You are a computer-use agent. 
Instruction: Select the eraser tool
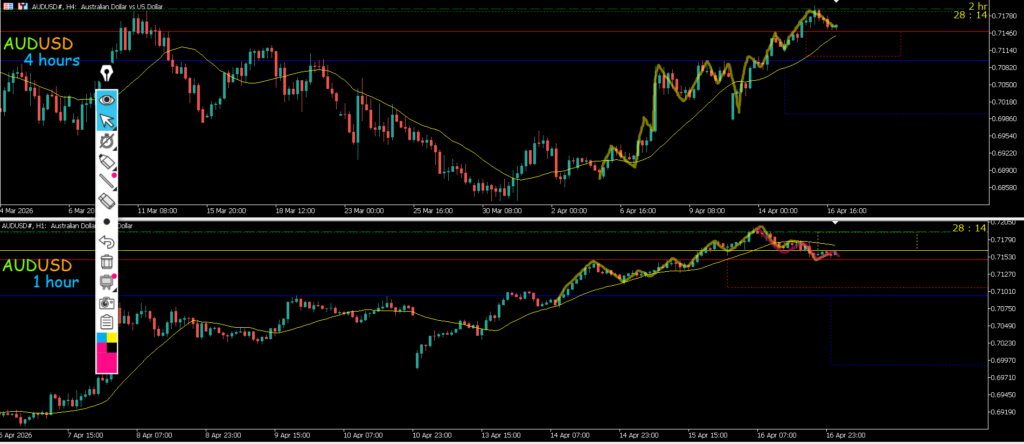coord(107,201)
